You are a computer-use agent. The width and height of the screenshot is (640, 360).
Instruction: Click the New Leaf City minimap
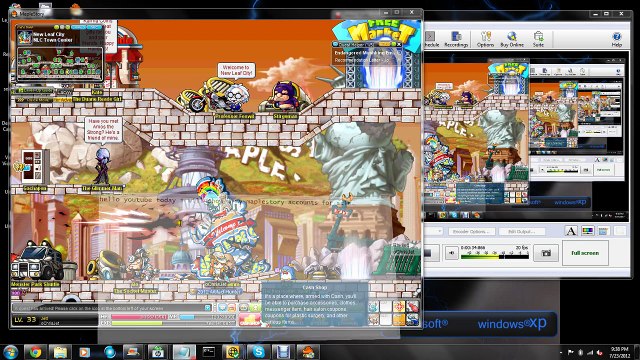pyautogui.click(x=60, y=64)
